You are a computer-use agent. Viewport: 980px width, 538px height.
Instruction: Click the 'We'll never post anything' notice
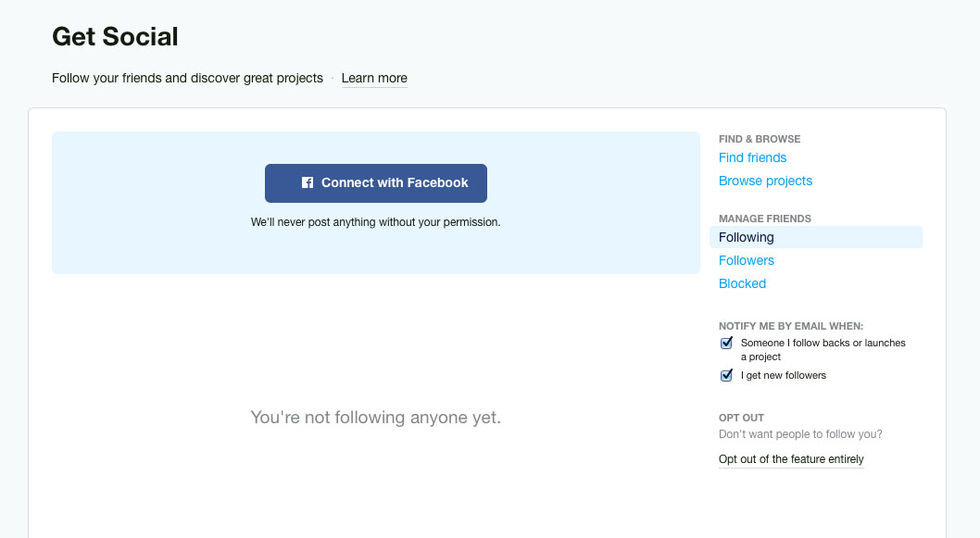[375, 222]
